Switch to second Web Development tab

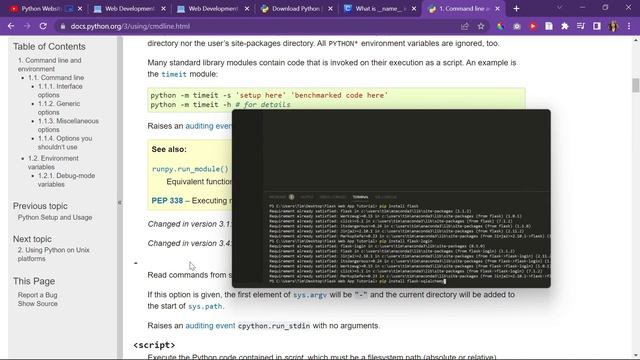213,9
